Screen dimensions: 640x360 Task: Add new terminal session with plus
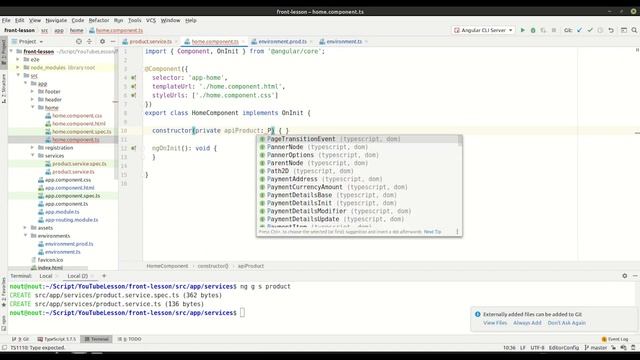click(104, 276)
